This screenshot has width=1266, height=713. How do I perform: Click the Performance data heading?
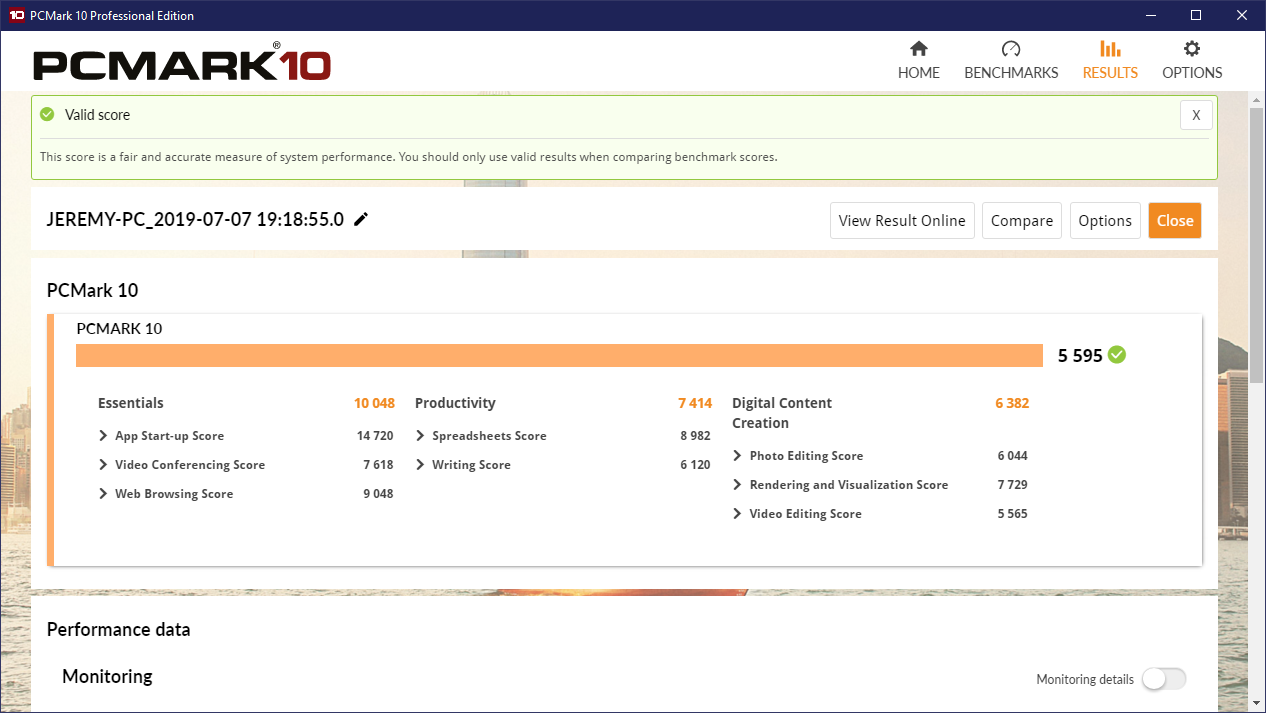[118, 629]
